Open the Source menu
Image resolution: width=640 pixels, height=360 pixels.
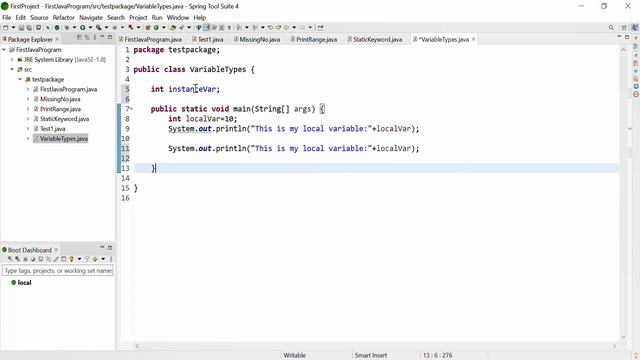click(x=39, y=18)
